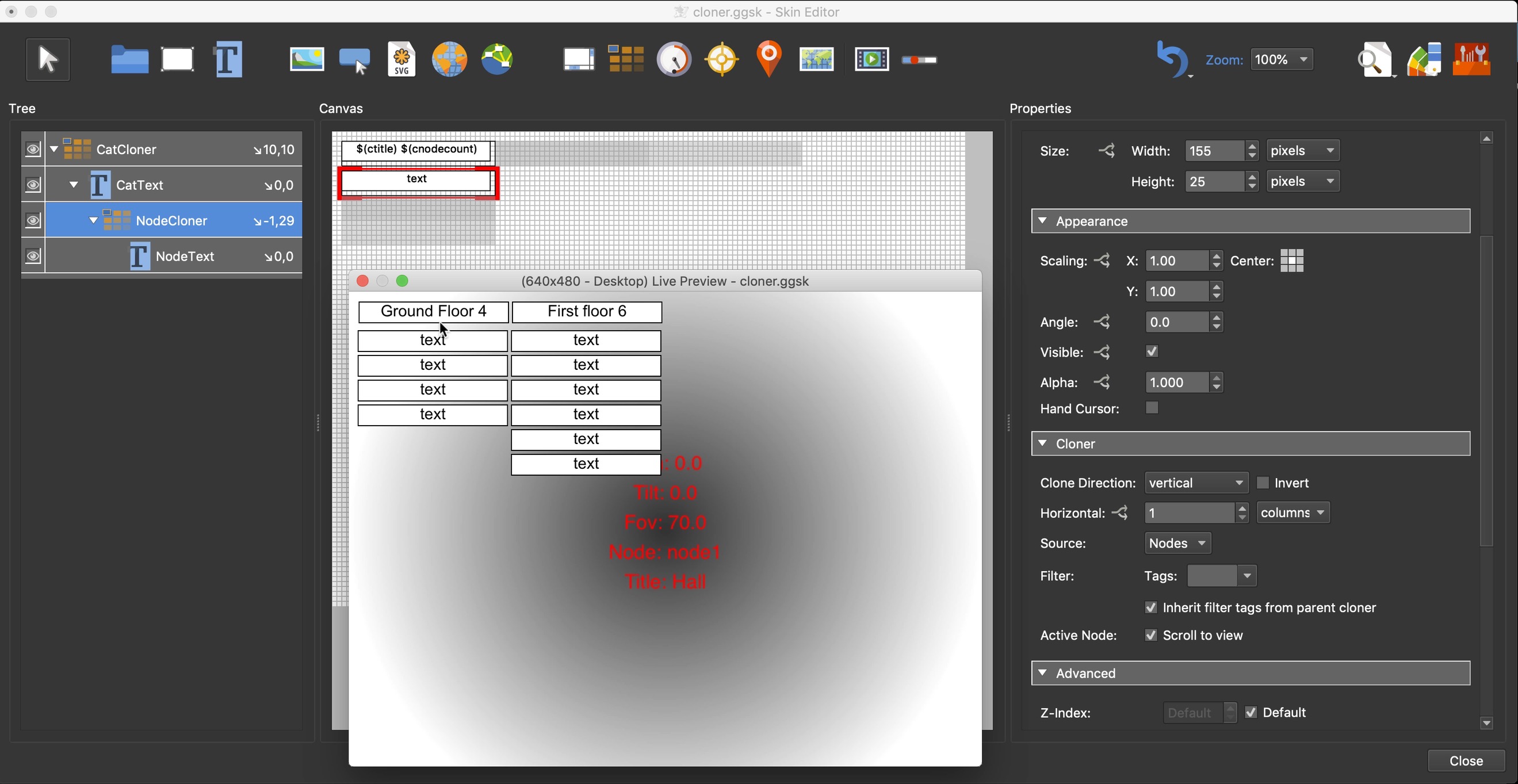Image resolution: width=1518 pixels, height=784 pixels.
Task: Select NodeText in the Tree
Action: [174, 256]
